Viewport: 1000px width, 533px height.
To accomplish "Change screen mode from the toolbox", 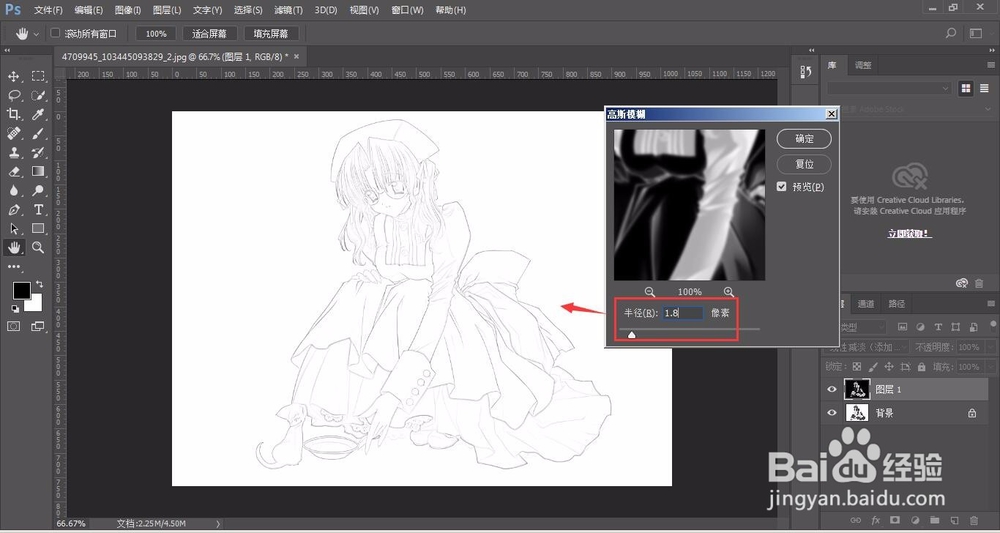I will click(x=38, y=326).
